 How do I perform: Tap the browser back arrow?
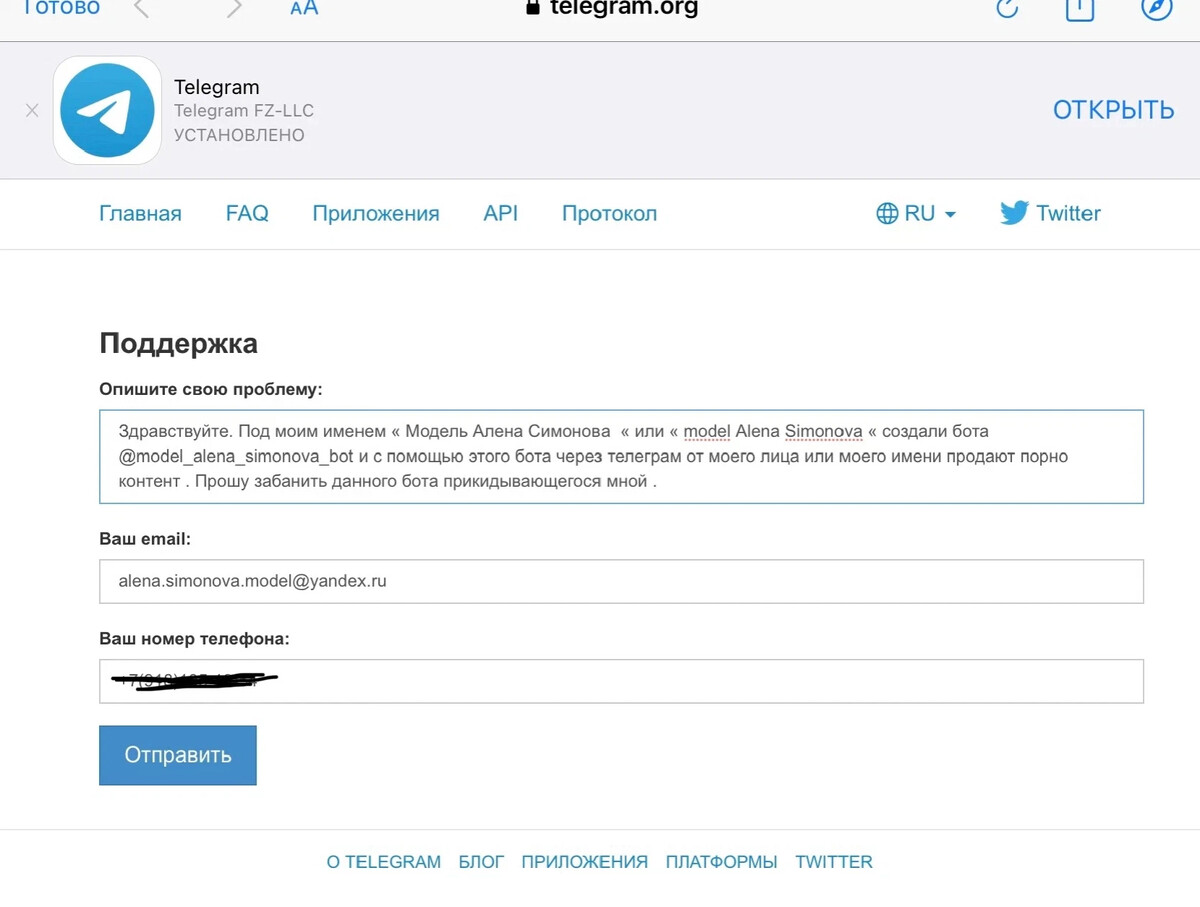tap(141, 9)
